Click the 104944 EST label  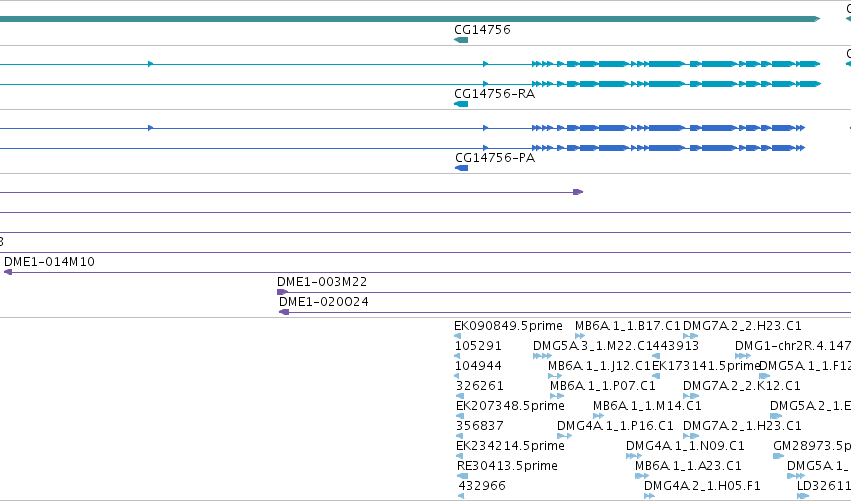[478, 366]
